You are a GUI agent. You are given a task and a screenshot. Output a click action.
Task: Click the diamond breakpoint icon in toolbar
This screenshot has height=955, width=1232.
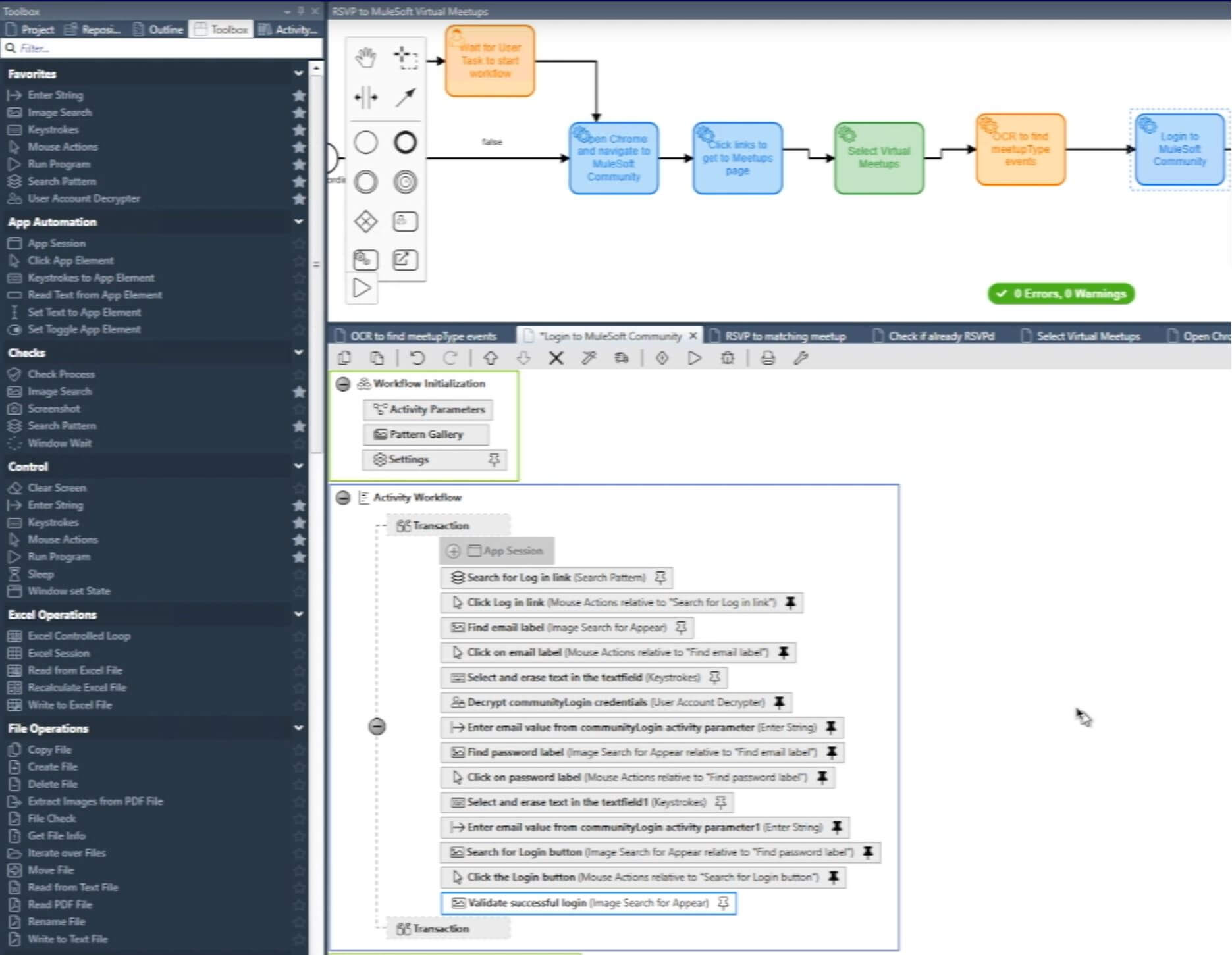pos(662,358)
